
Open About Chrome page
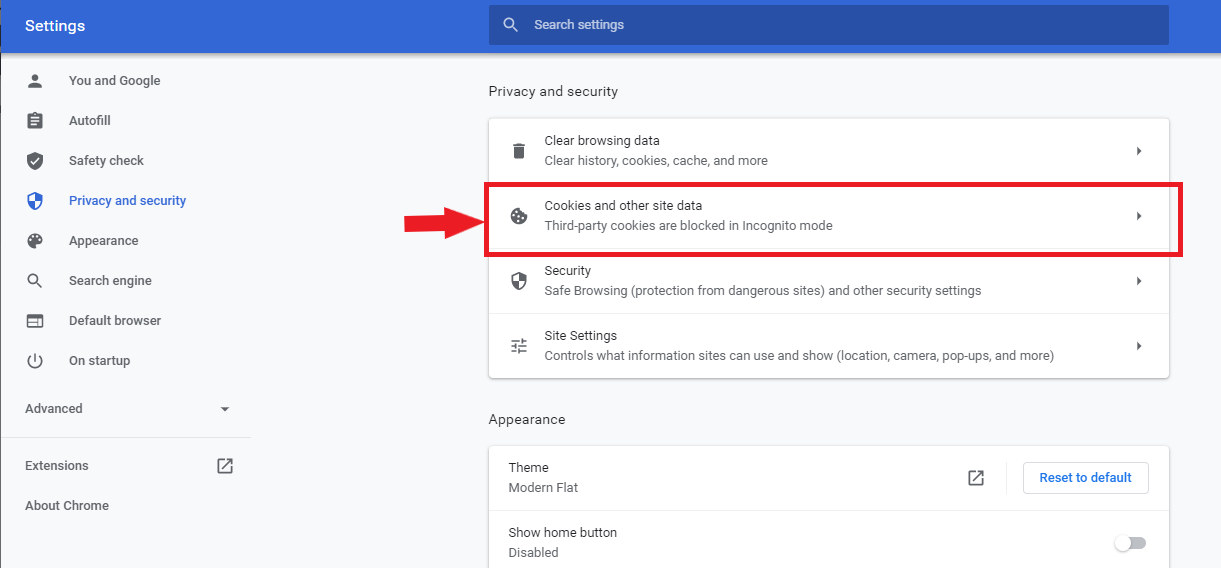tap(67, 506)
